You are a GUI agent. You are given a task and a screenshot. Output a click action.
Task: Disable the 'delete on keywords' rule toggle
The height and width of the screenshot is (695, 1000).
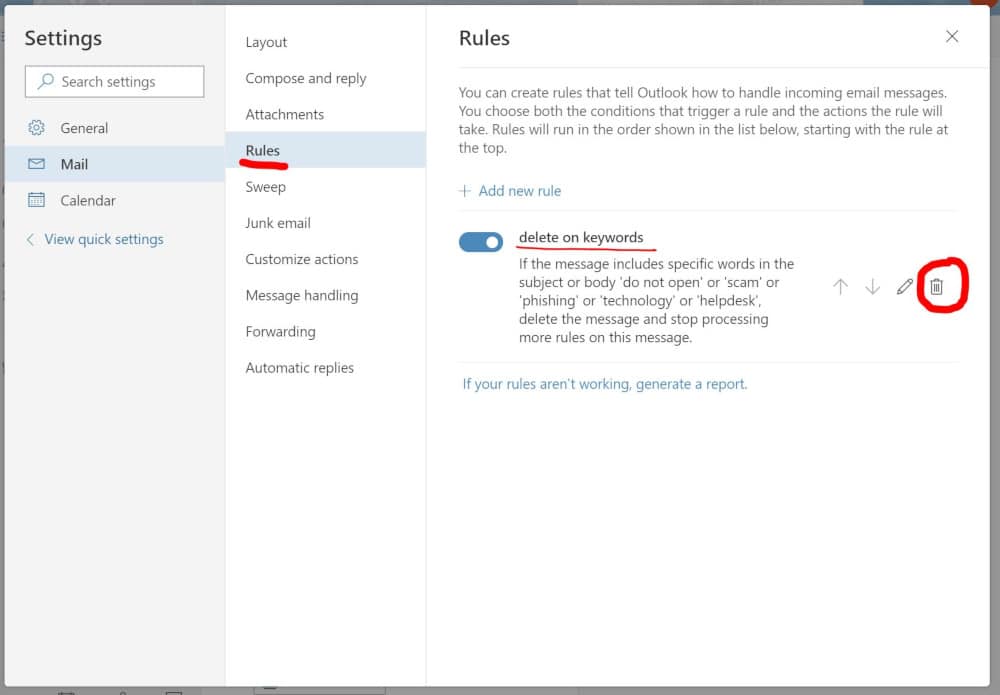click(481, 242)
